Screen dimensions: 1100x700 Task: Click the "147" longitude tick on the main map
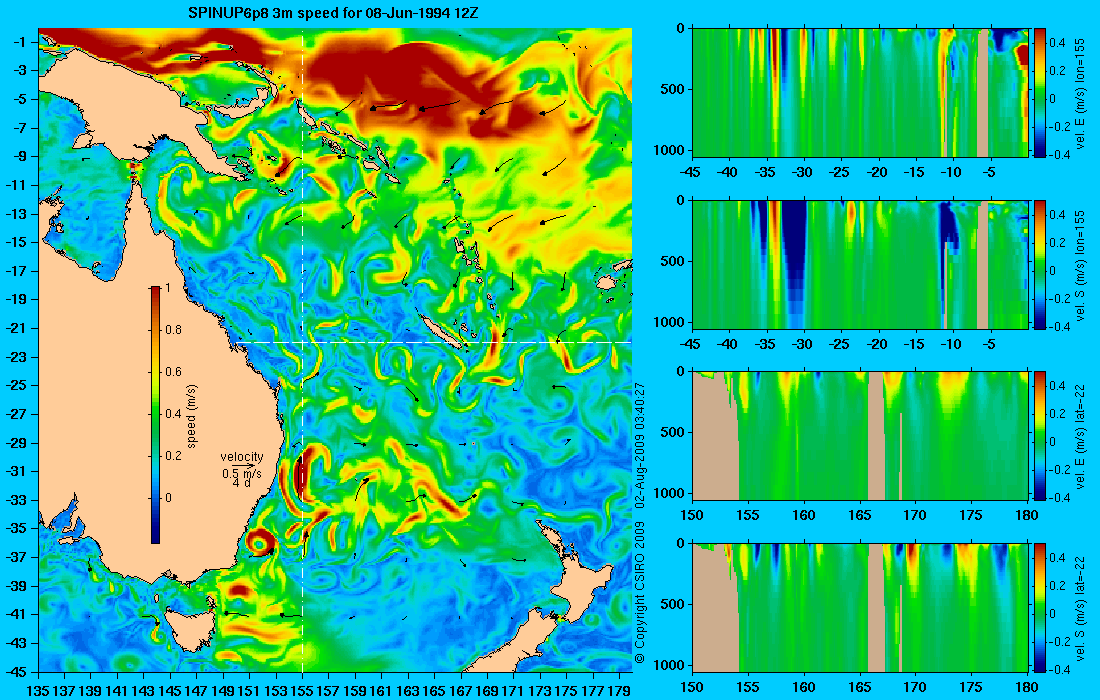(x=196, y=690)
